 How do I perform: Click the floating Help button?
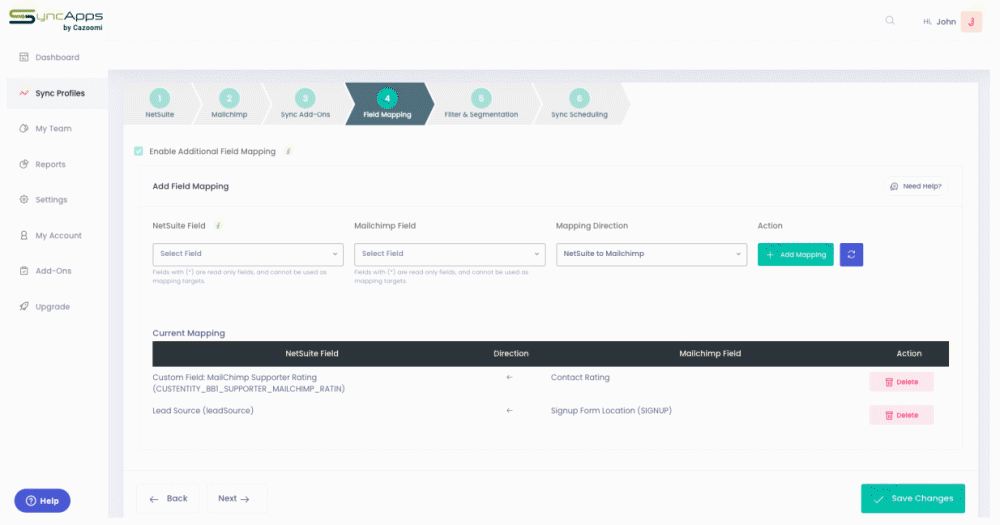click(x=42, y=501)
